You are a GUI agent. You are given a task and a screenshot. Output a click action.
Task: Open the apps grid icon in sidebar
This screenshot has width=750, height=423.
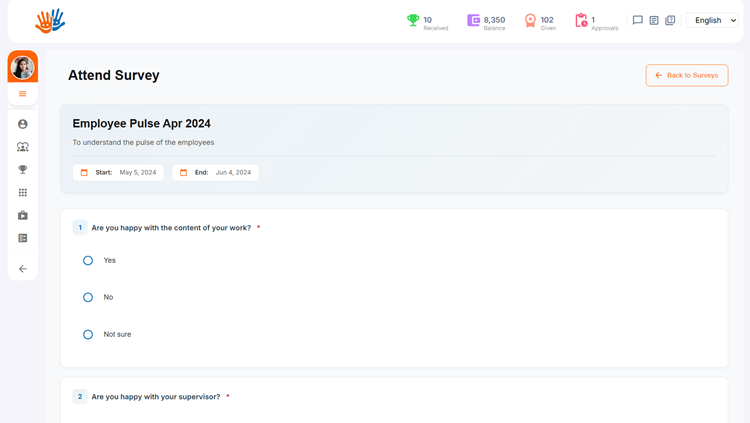click(x=22, y=193)
